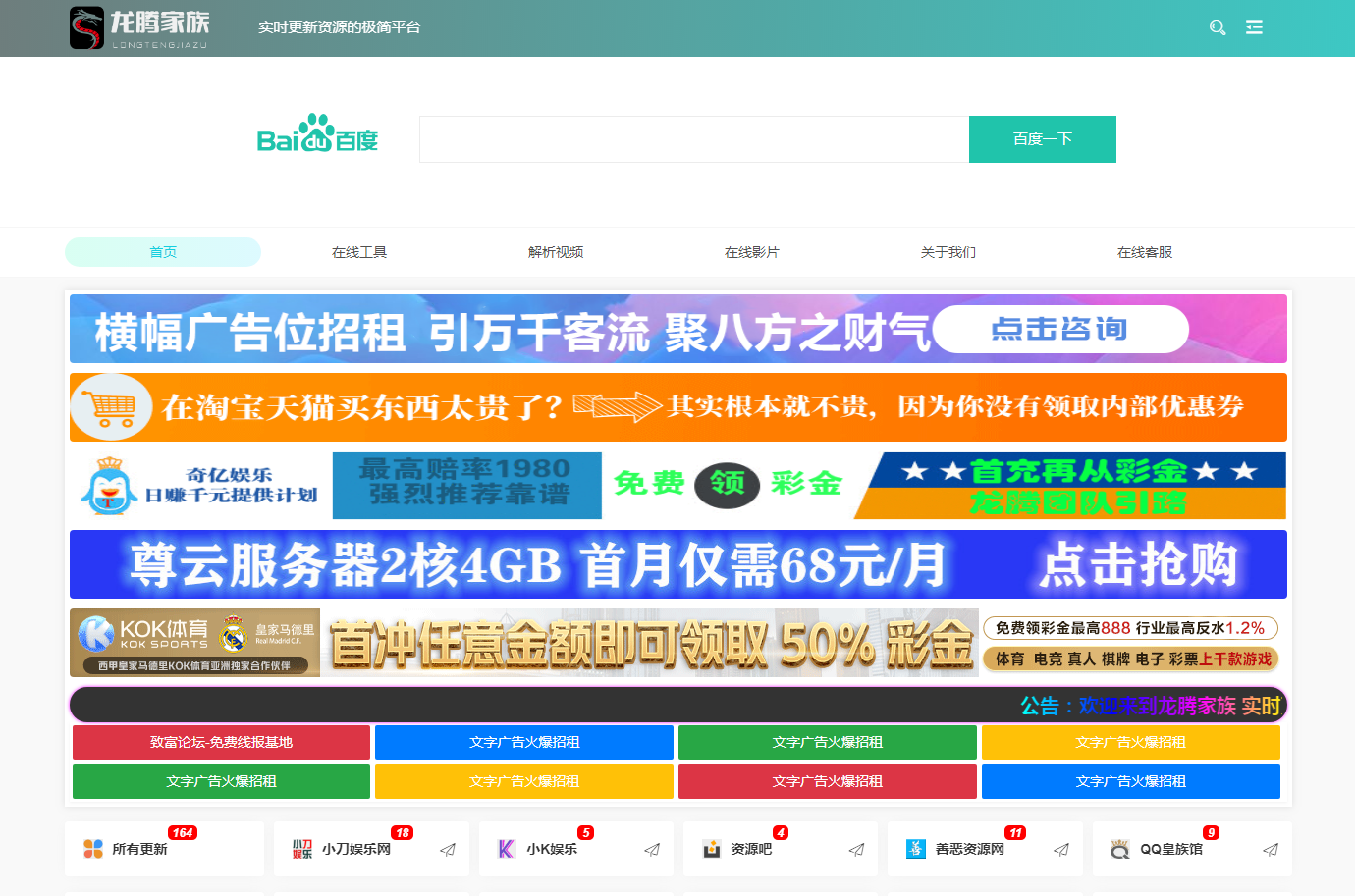This screenshot has height=896, width=1355.
Task: Click paper plane icon on 善恶资源网 card
Action: [1061, 850]
